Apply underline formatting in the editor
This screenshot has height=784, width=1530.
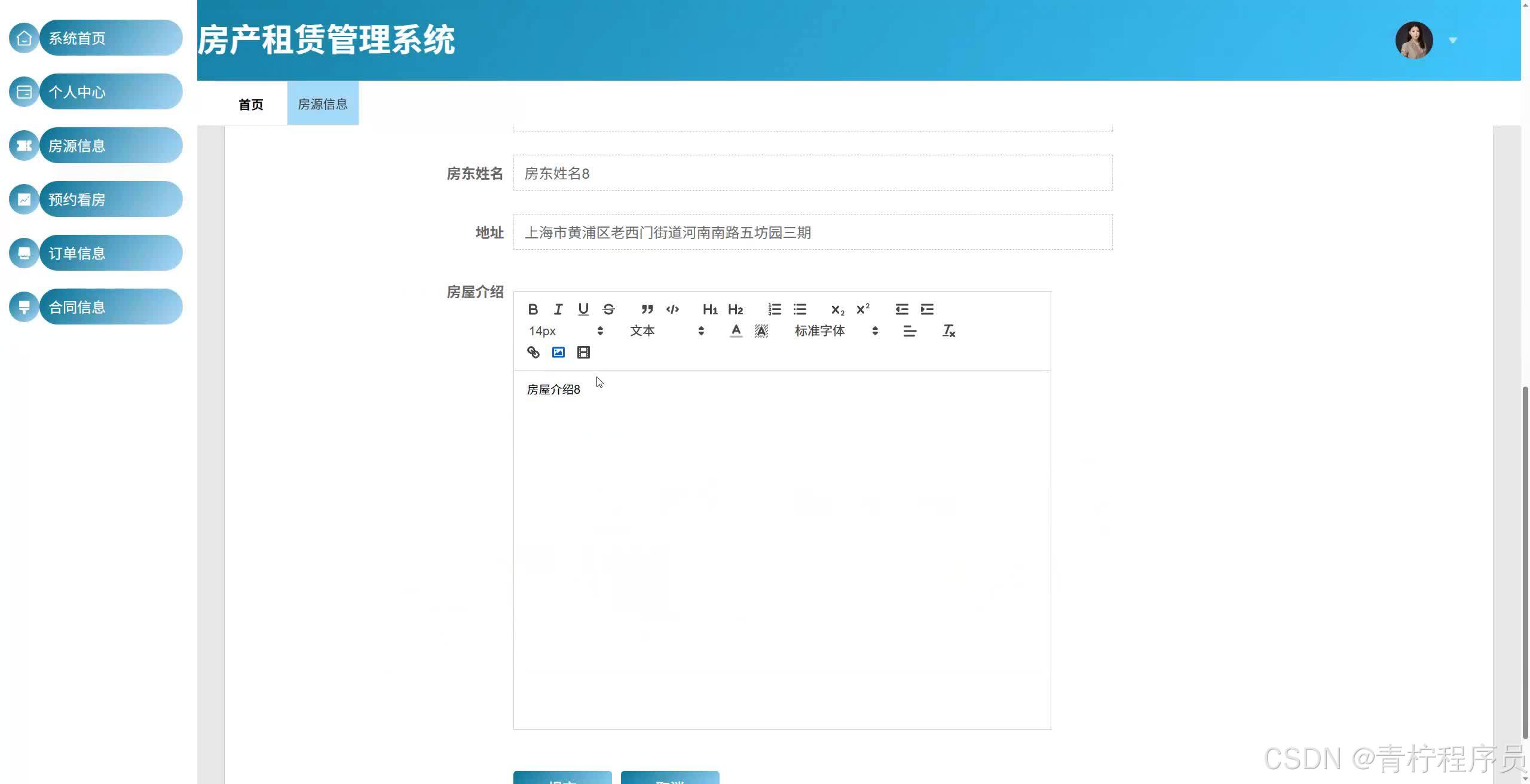[x=583, y=309]
